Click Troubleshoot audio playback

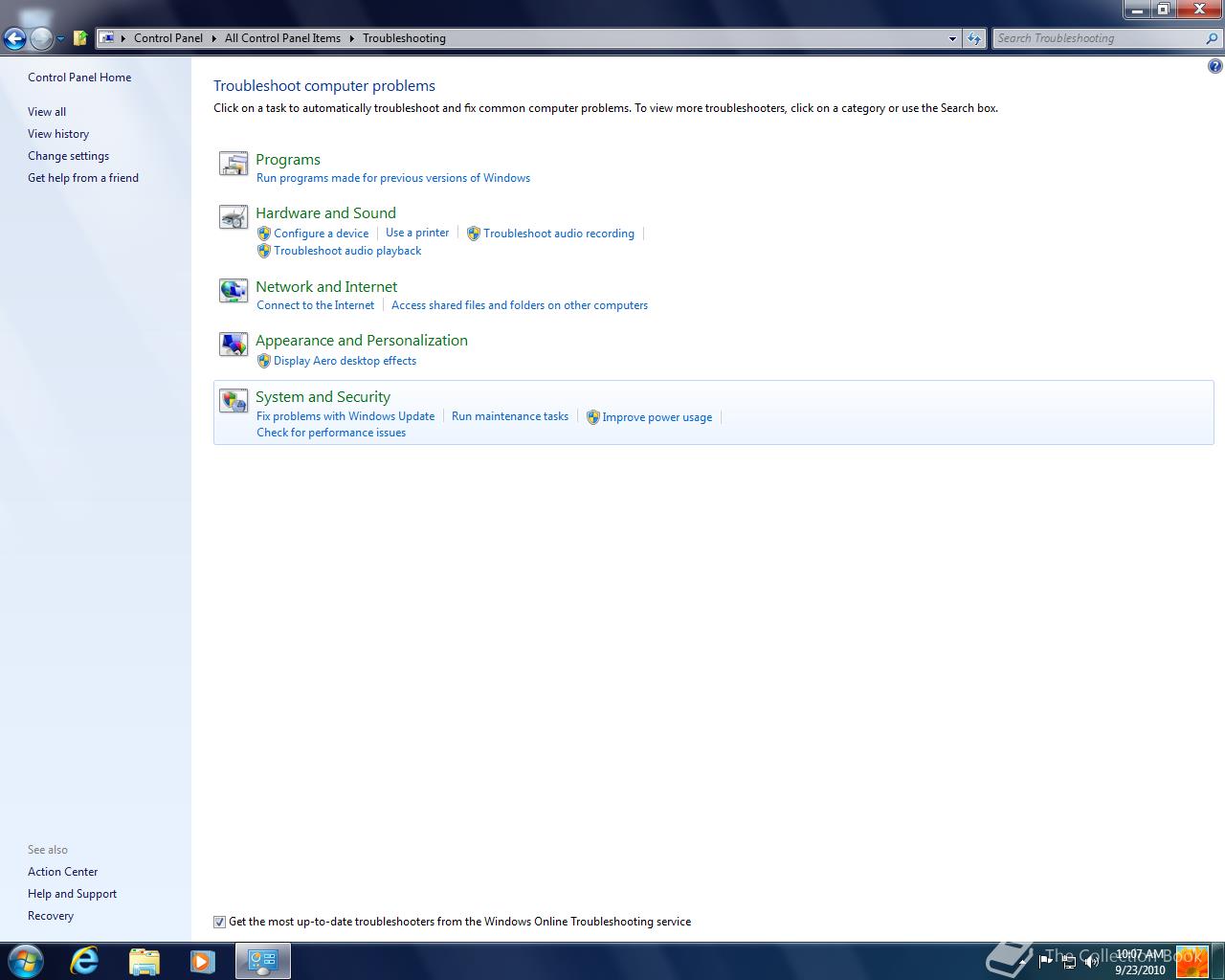[x=347, y=251]
